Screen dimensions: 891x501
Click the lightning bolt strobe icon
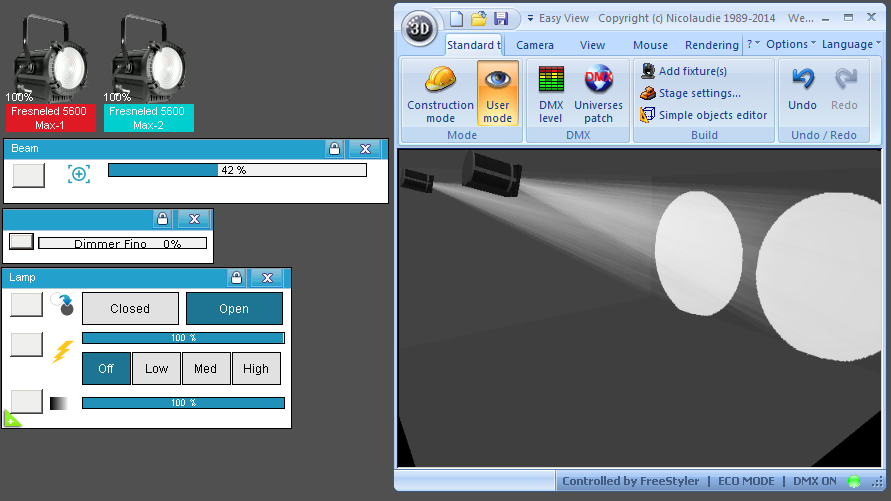coord(63,352)
